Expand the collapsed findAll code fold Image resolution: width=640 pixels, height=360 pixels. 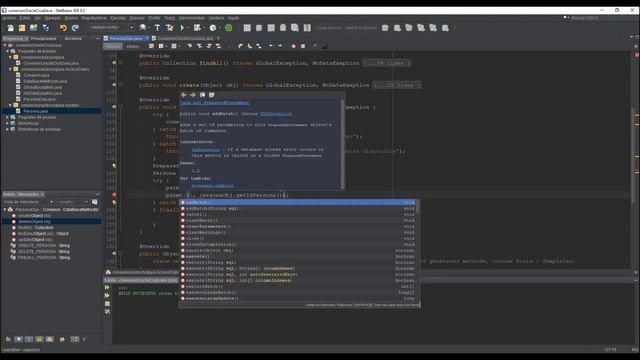click(387, 63)
